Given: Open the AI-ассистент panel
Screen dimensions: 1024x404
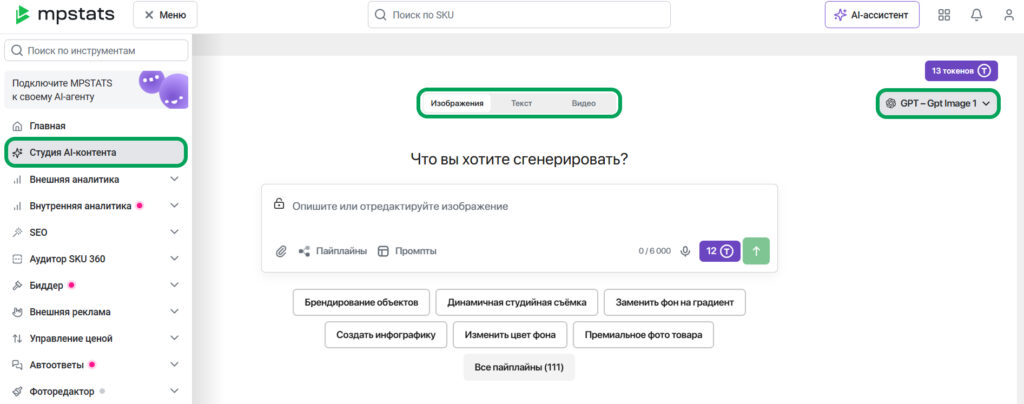Looking at the screenshot, I should [x=872, y=14].
